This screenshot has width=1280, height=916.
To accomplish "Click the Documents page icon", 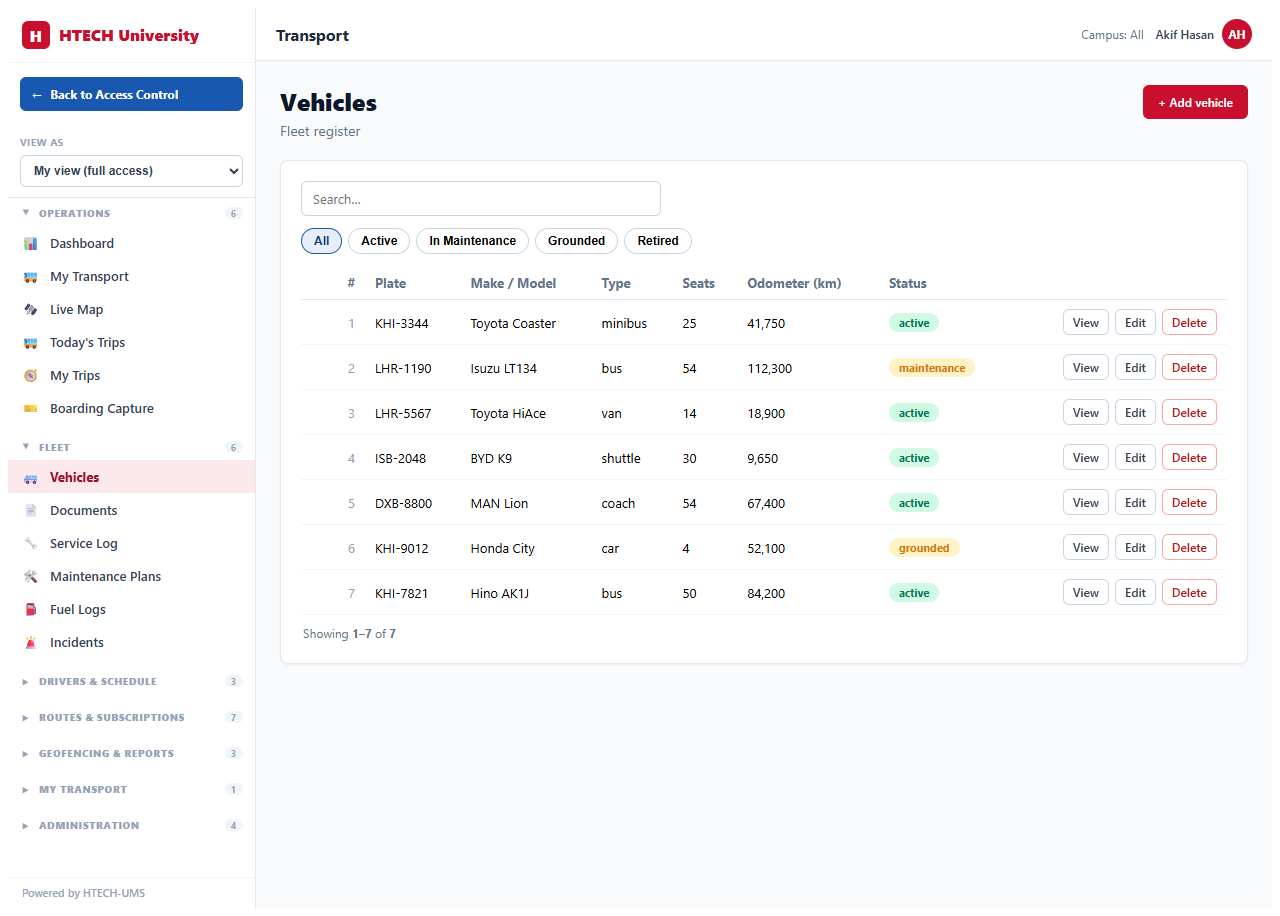I will (x=30, y=511).
